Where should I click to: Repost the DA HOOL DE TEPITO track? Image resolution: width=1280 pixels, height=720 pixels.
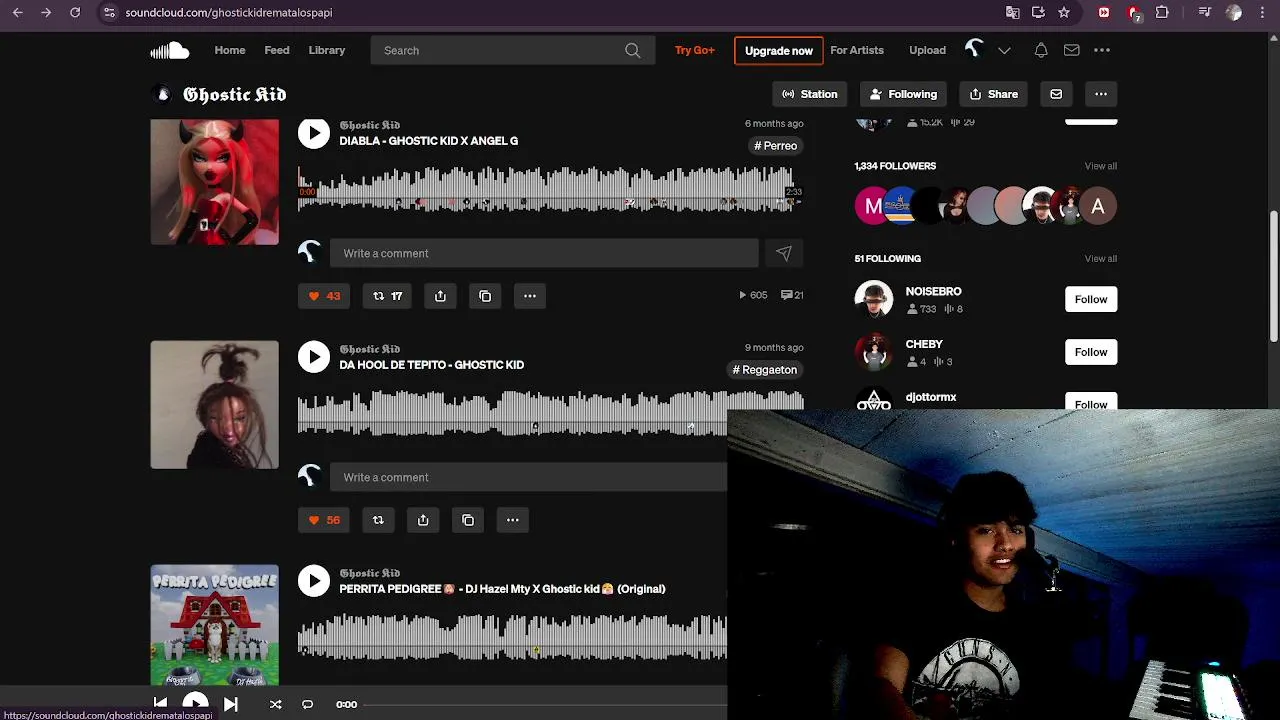pos(378,520)
